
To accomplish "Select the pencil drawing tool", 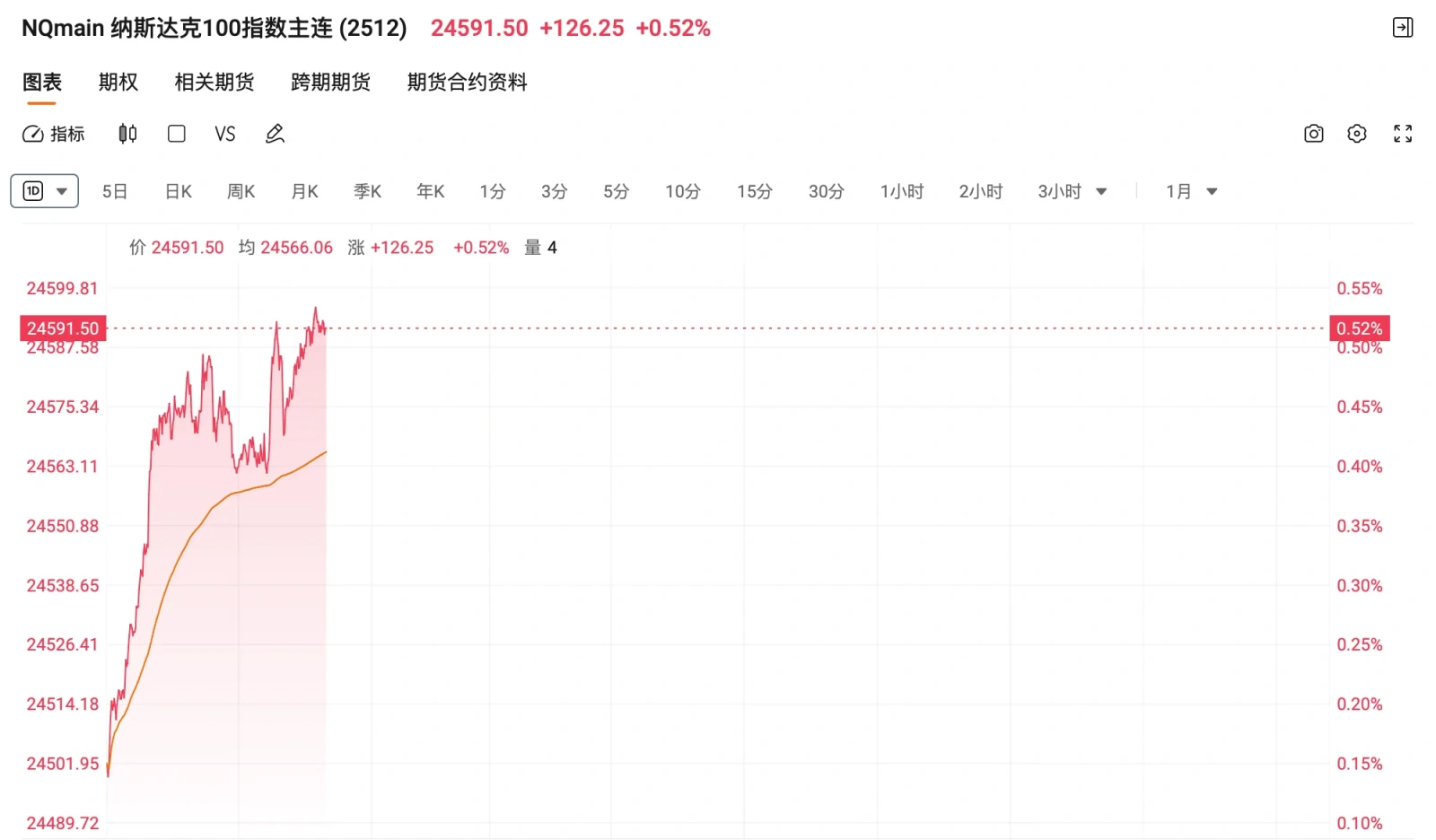I will [x=275, y=134].
